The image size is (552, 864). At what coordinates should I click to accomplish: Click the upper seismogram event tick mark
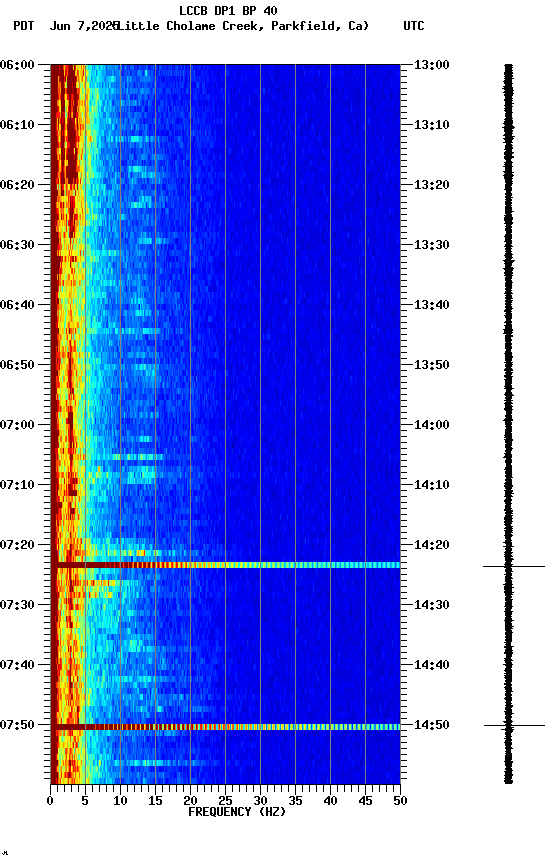[514, 566]
